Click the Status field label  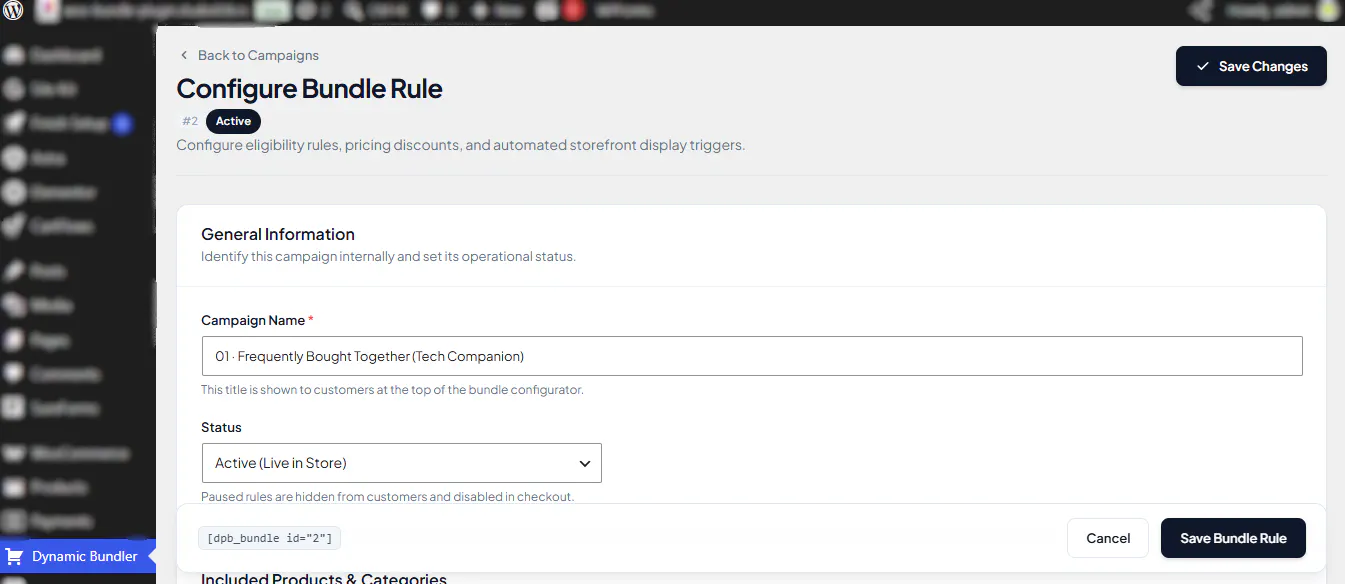221,427
